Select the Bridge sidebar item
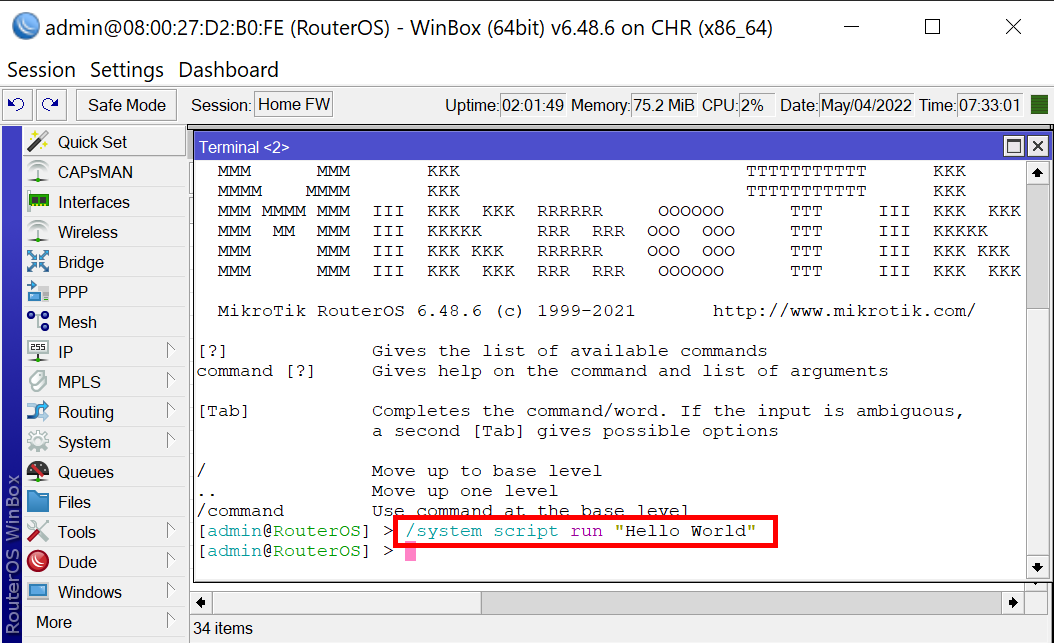Image resolution: width=1054 pixels, height=643 pixels. (x=80, y=262)
